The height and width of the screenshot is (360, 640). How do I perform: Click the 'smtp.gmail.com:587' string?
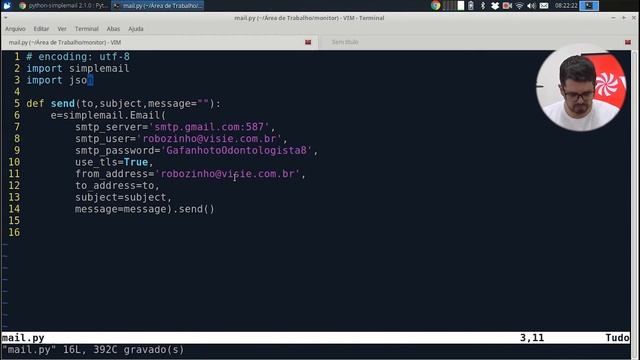[x=209, y=127]
